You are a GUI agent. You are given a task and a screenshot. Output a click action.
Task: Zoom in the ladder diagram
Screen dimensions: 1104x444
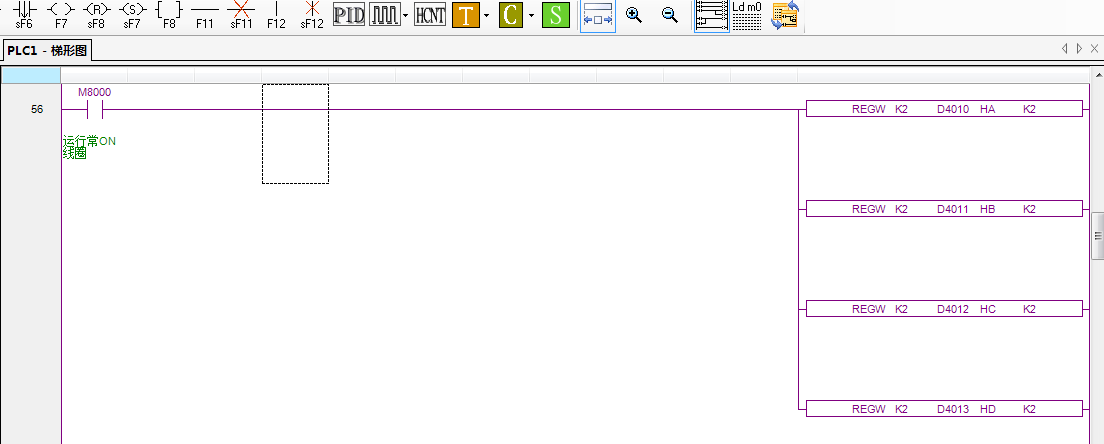click(x=633, y=15)
